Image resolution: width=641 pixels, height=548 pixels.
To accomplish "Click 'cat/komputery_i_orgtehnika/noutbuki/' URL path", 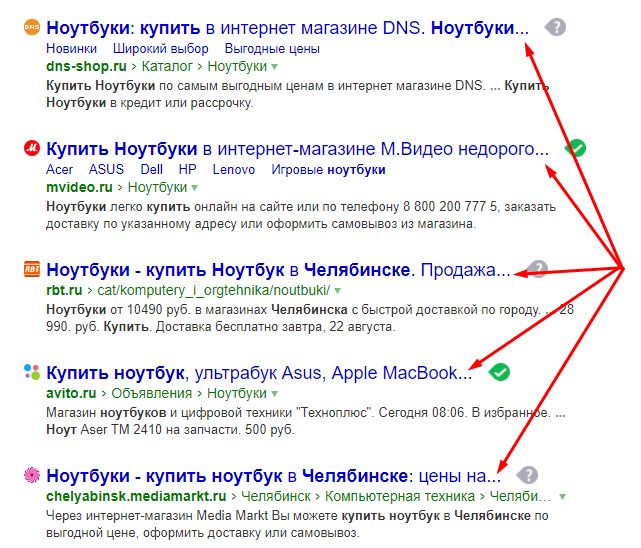I will click(213, 291).
